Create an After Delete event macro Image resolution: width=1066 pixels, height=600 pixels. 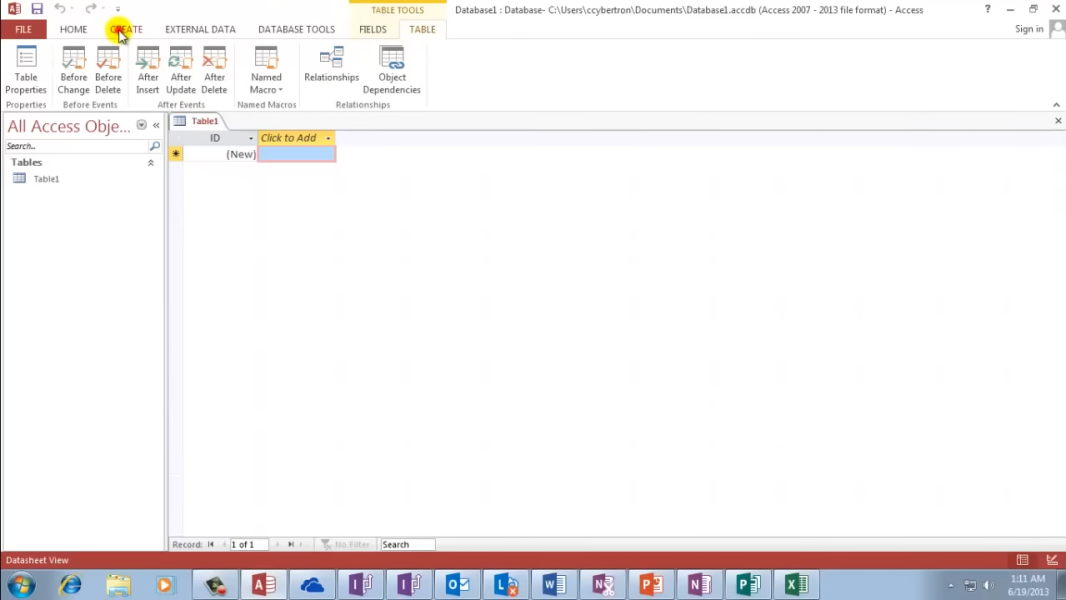214,70
